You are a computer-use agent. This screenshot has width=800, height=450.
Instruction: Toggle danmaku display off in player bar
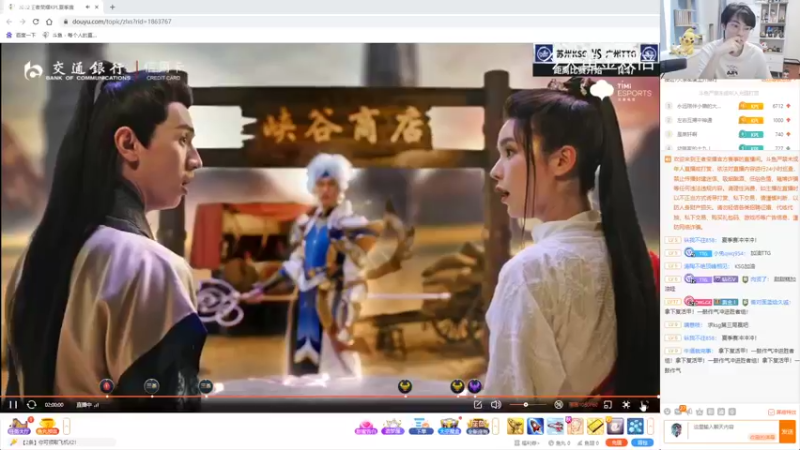point(559,405)
